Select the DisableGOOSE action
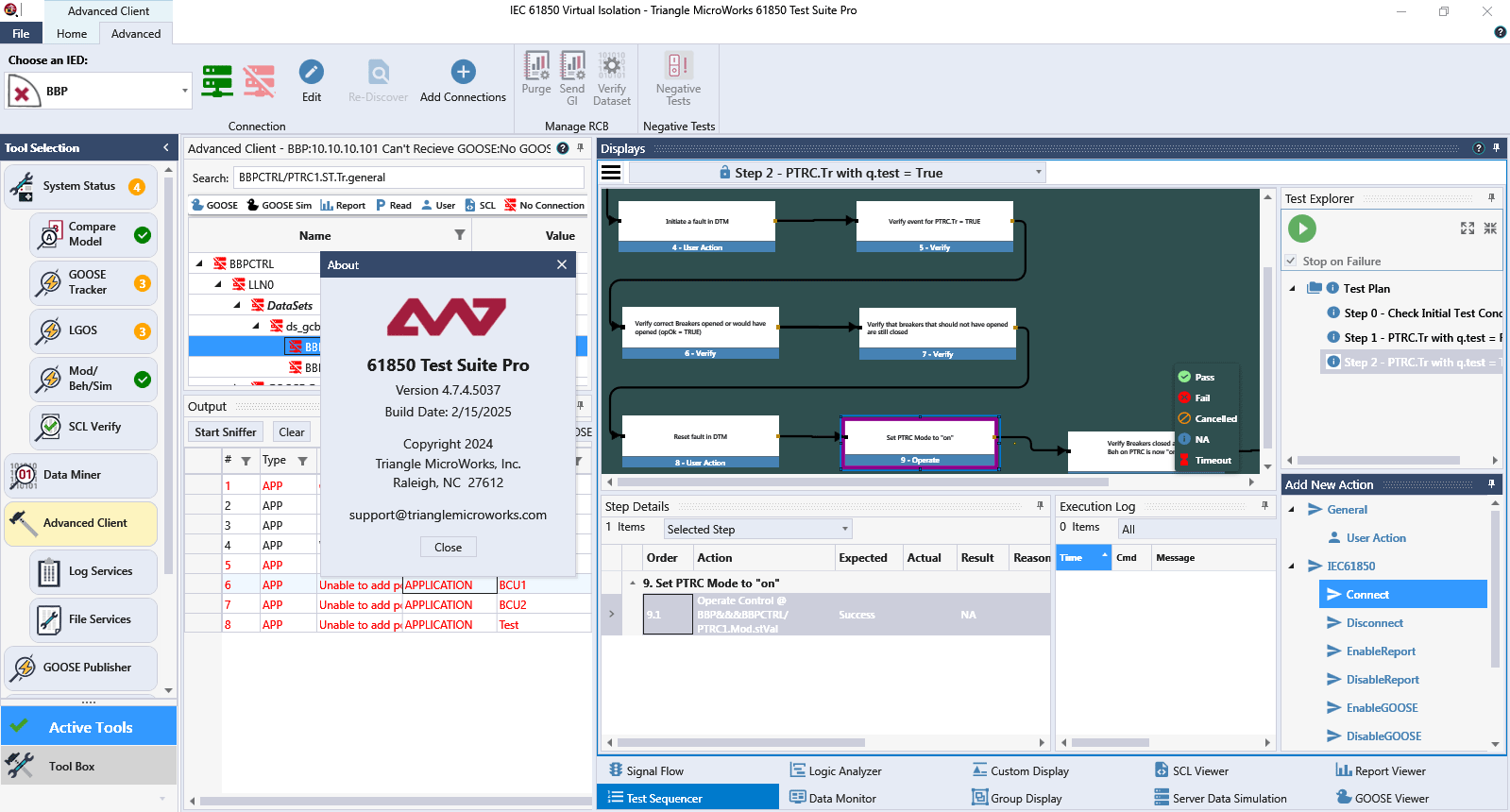Image resolution: width=1510 pixels, height=812 pixels. coord(1383,736)
